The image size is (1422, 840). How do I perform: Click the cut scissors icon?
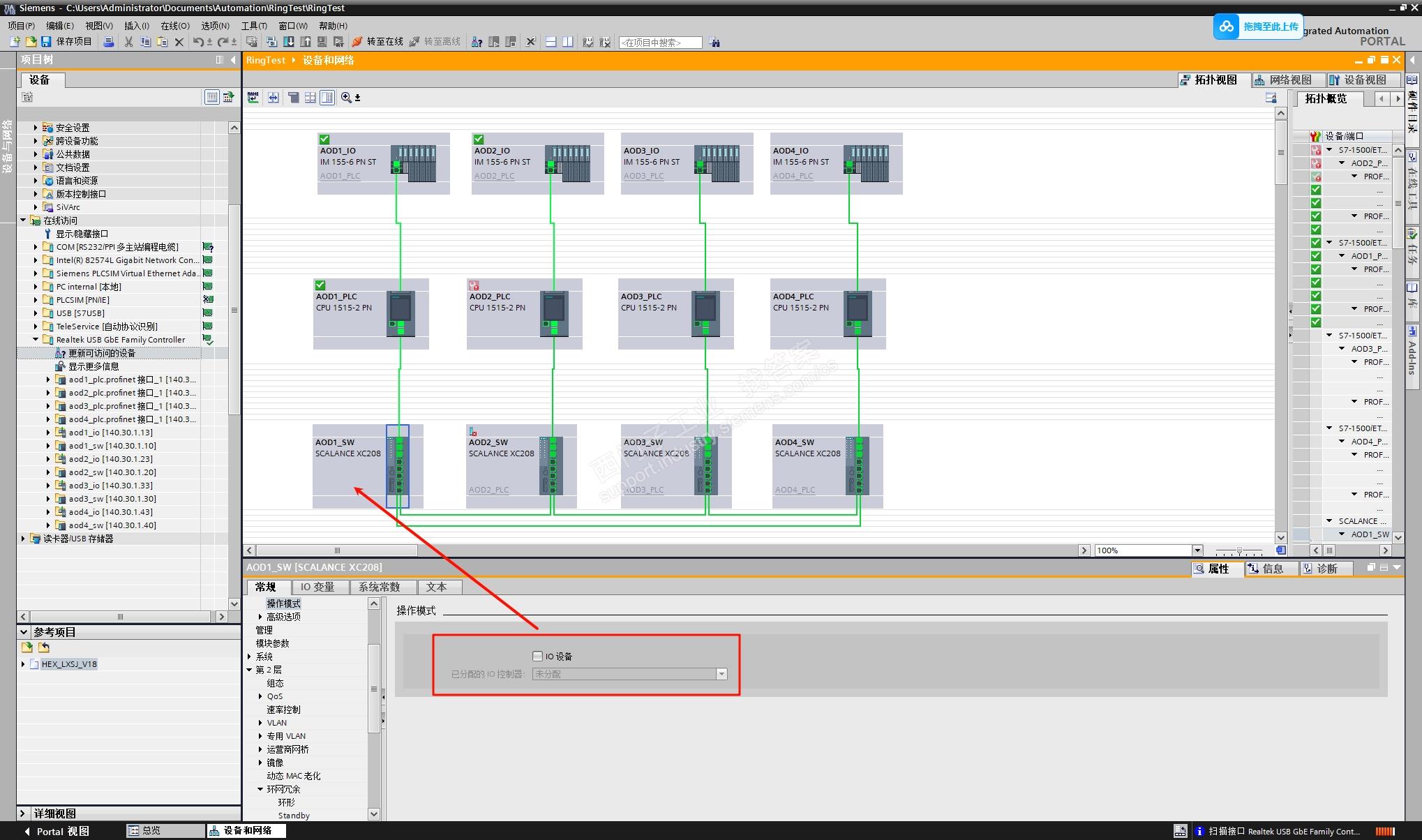point(128,42)
